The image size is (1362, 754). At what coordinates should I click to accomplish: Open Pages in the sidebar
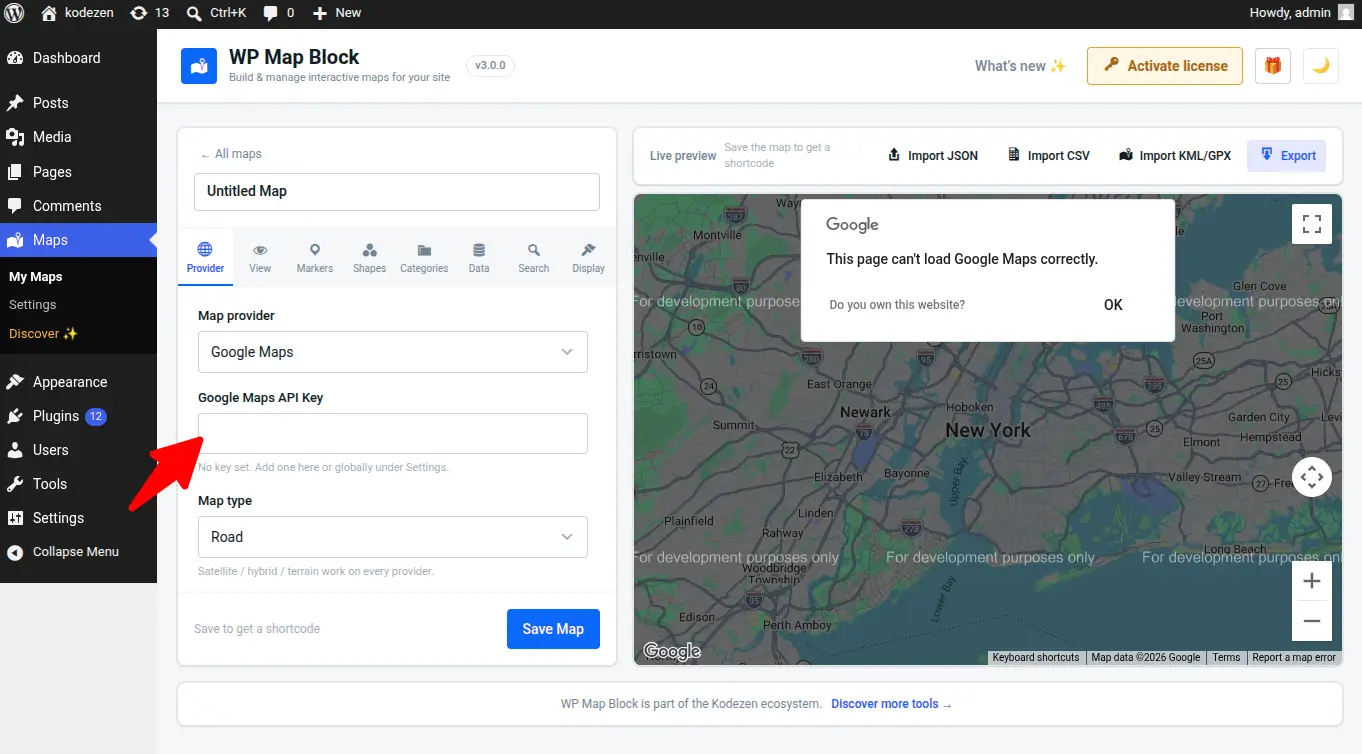[78, 172]
